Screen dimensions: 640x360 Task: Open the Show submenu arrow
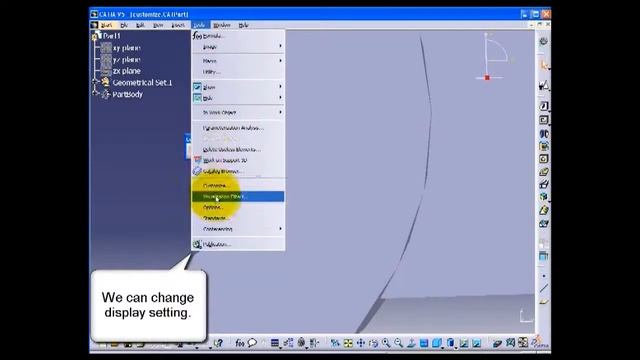coord(280,87)
